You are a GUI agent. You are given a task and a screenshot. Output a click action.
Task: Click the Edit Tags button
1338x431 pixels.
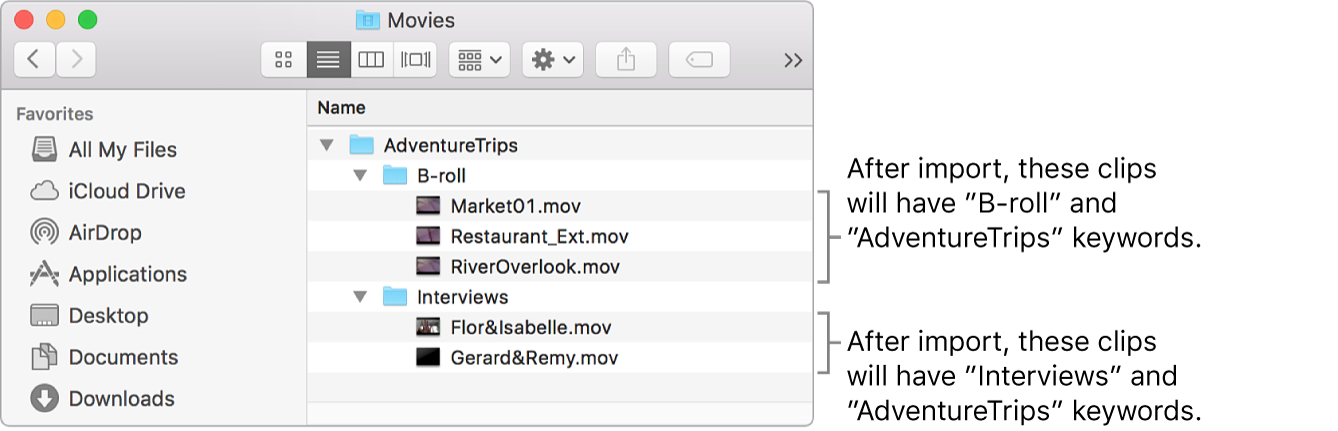tap(699, 60)
